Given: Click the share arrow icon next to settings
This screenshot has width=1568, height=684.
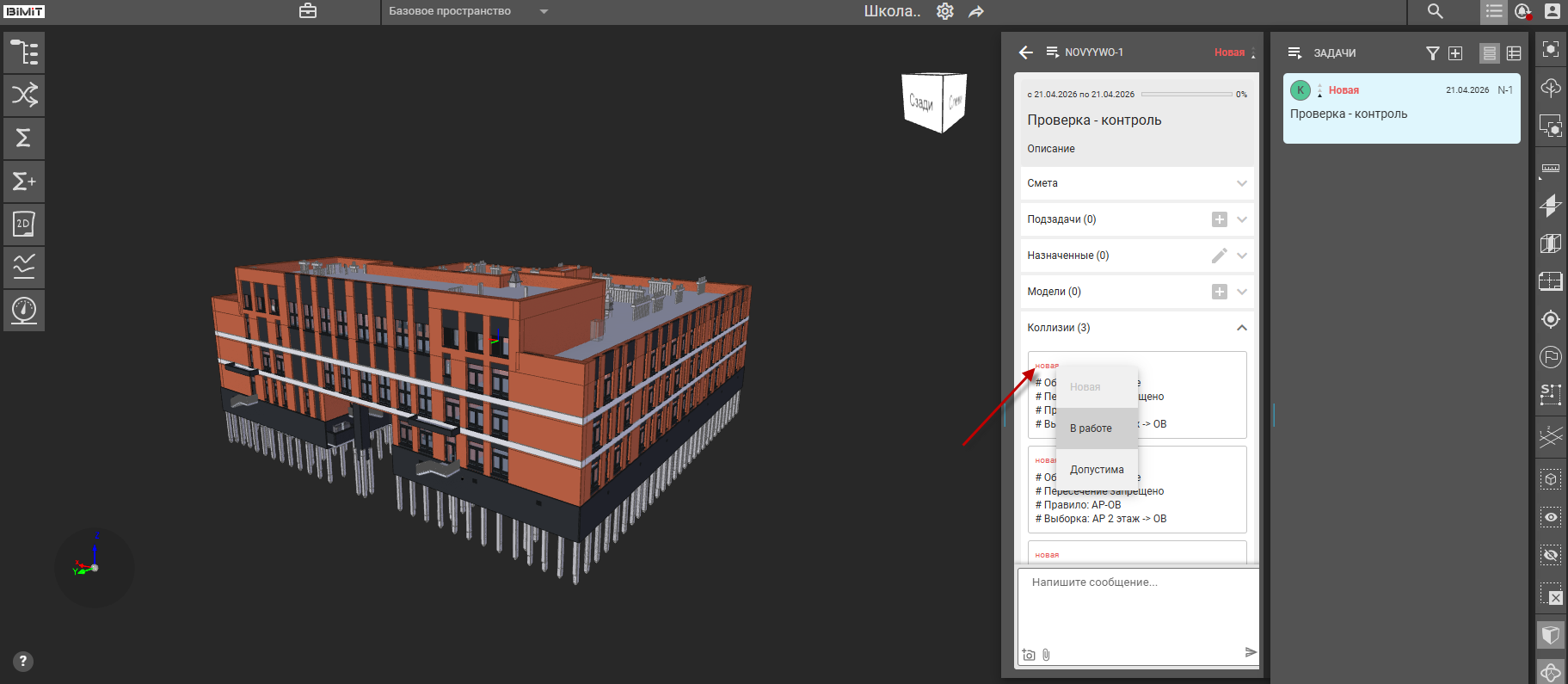Looking at the screenshot, I should coord(976,12).
